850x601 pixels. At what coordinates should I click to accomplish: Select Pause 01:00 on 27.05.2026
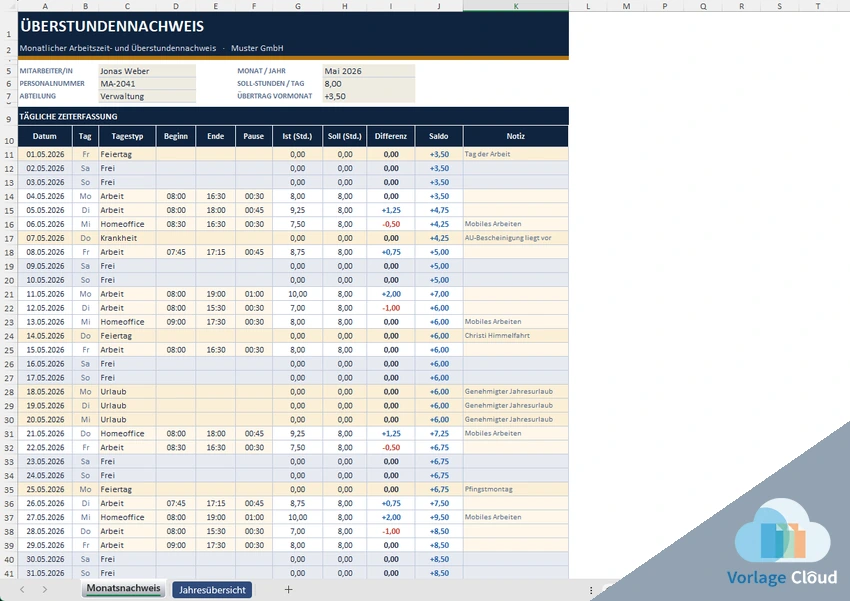coord(254,518)
